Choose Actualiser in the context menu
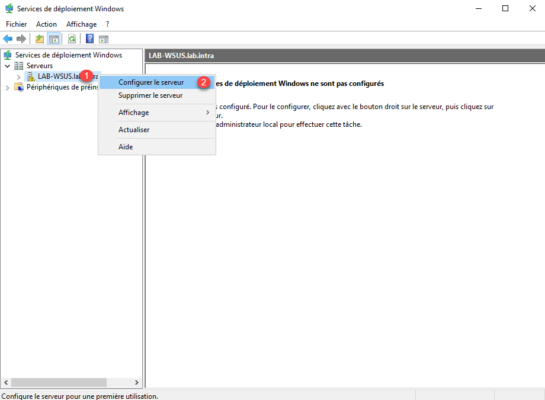The height and width of the screenshot is (400, 545). click(157, 130)
